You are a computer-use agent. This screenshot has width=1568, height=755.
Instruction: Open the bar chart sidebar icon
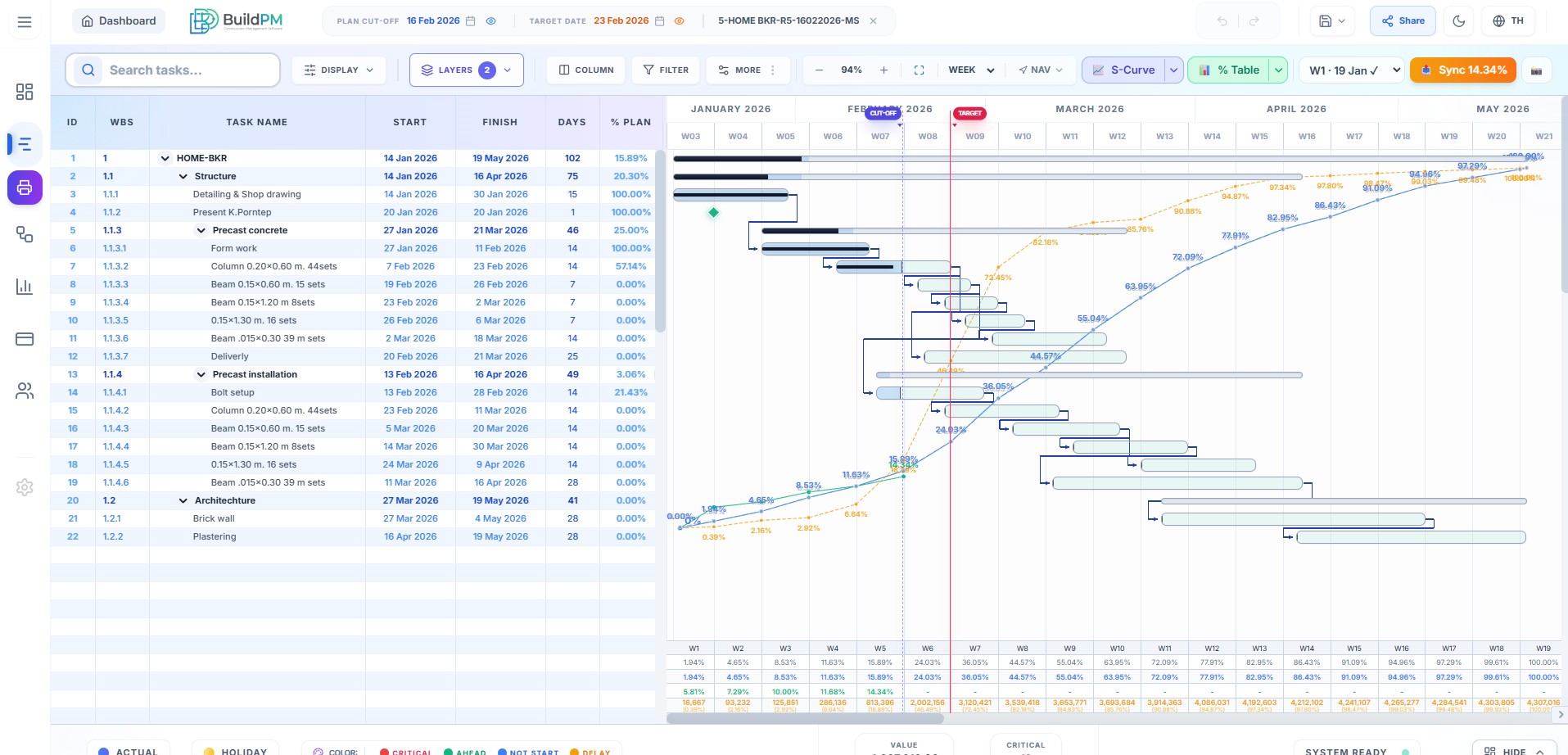point(25,287)
